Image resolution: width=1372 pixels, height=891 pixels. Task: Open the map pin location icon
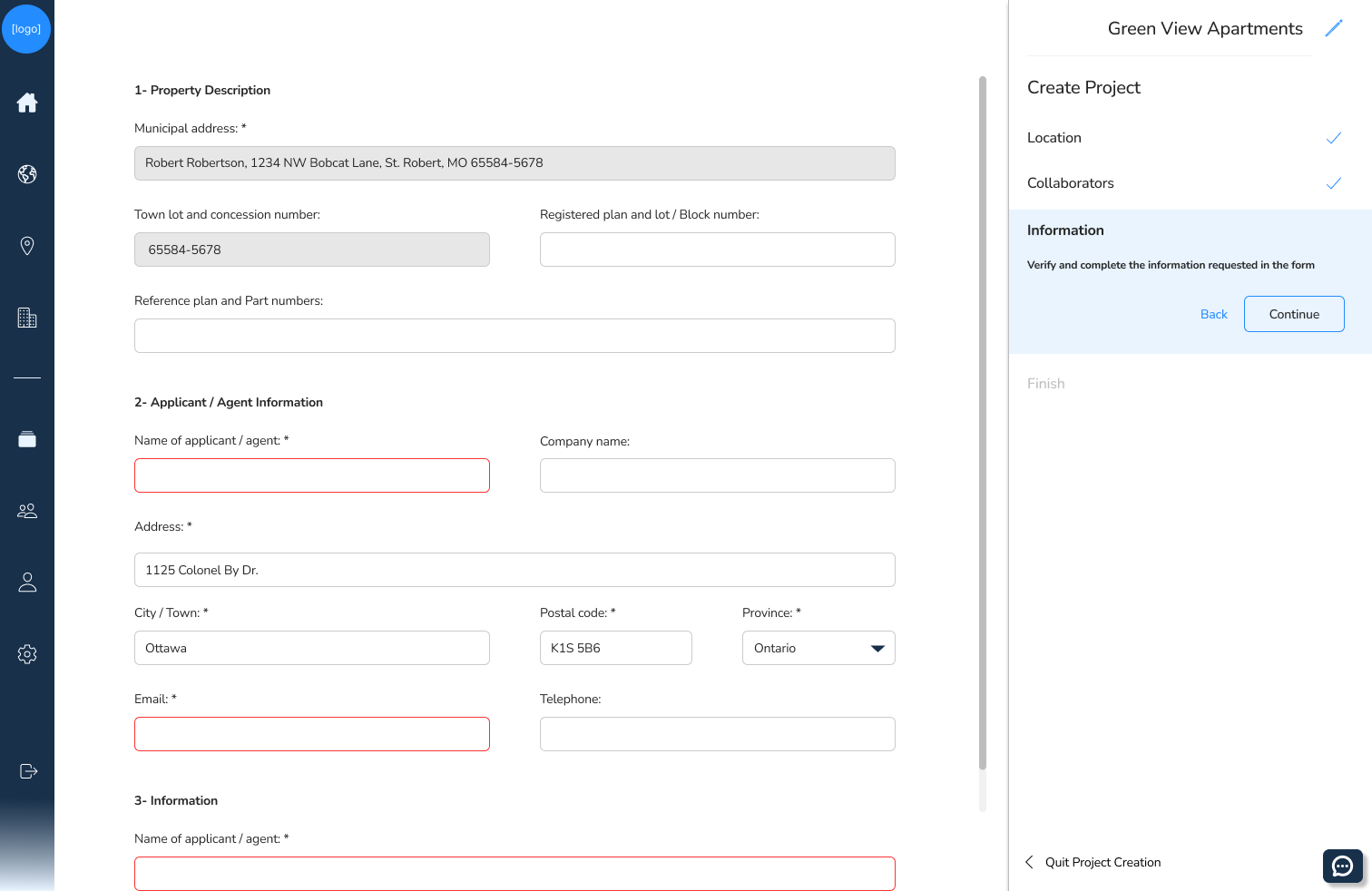coord(27,246)
